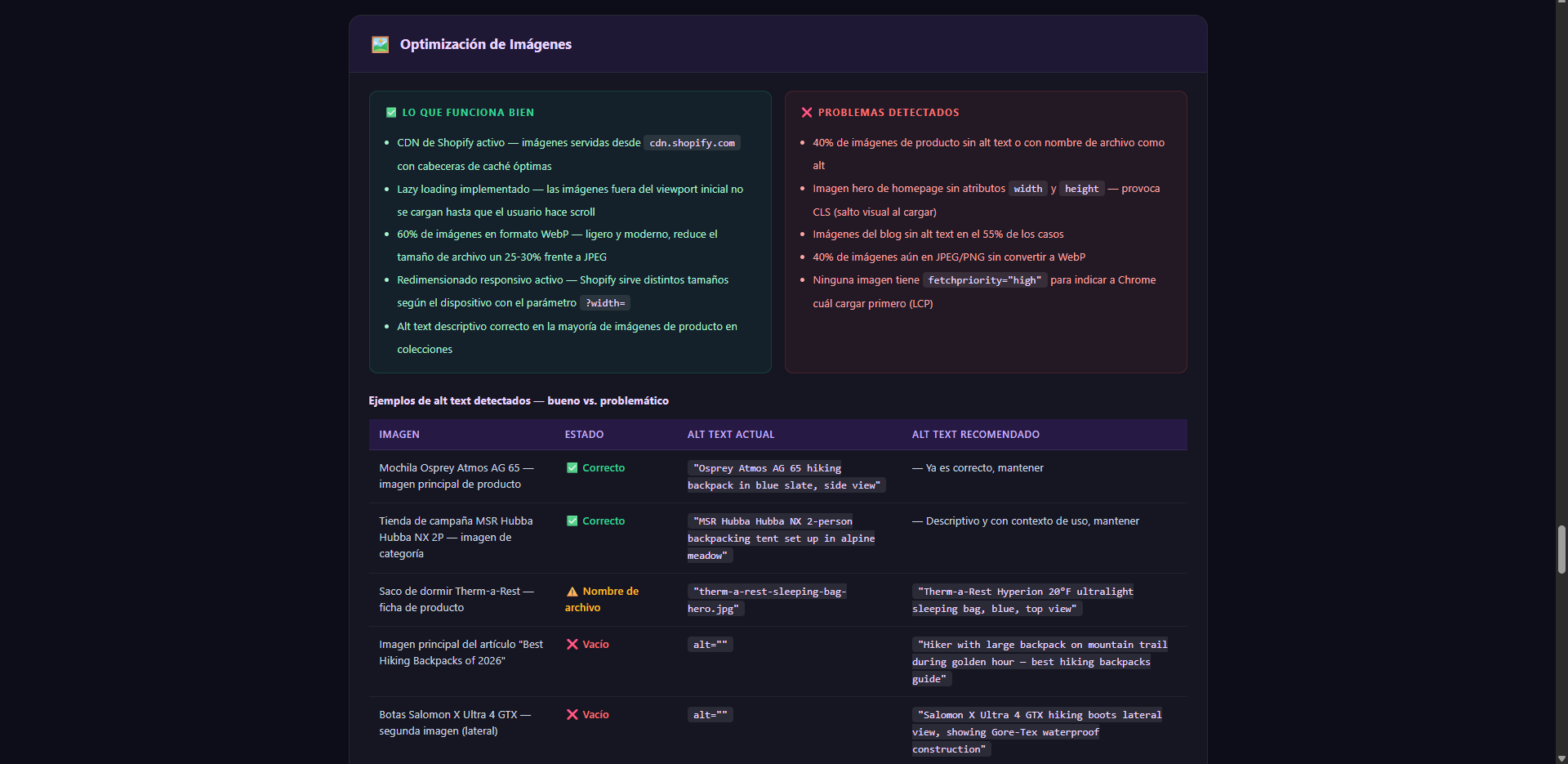Click the ESTADO column header
Image resolution: width=1568 pixels, height=764 pixels.
(585, 435)
